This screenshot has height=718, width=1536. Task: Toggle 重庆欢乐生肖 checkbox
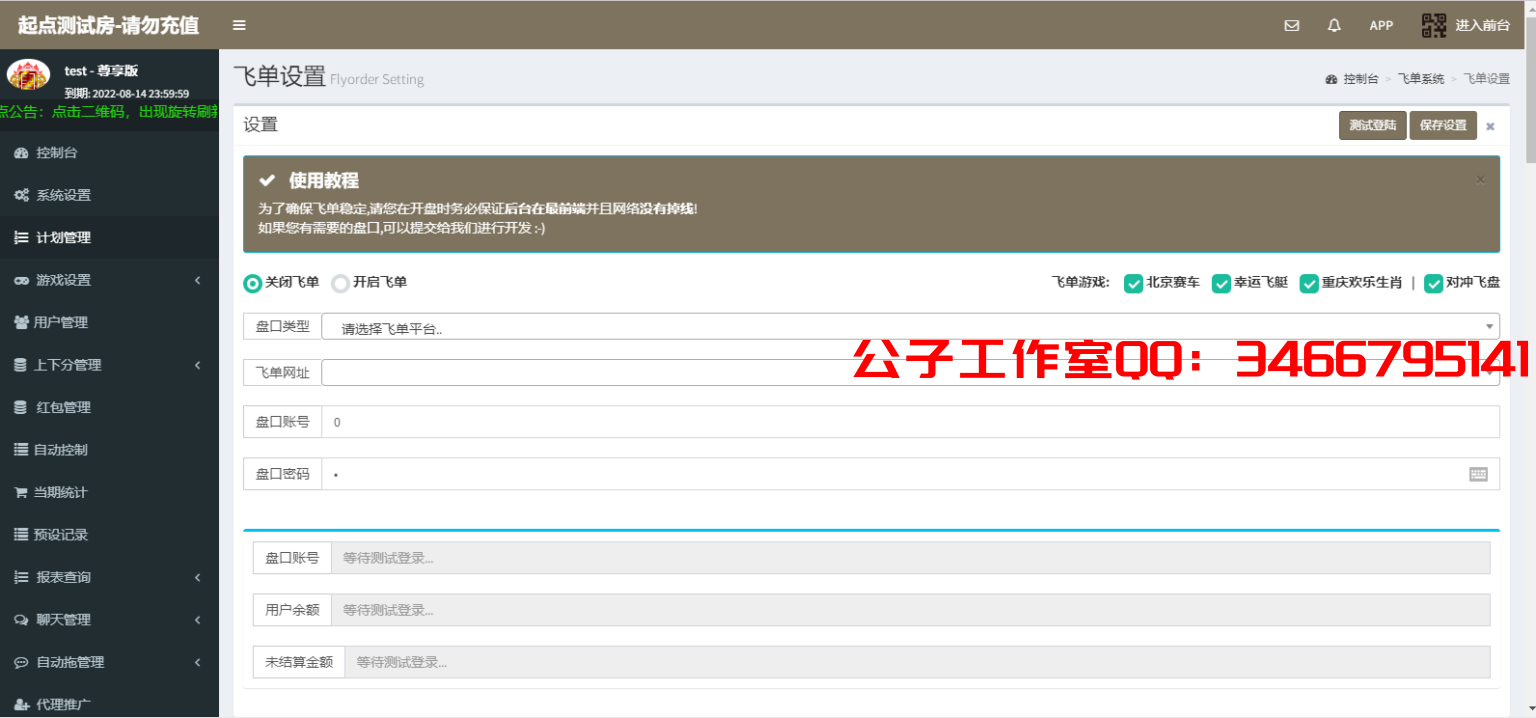click(x=1309, y=283)
